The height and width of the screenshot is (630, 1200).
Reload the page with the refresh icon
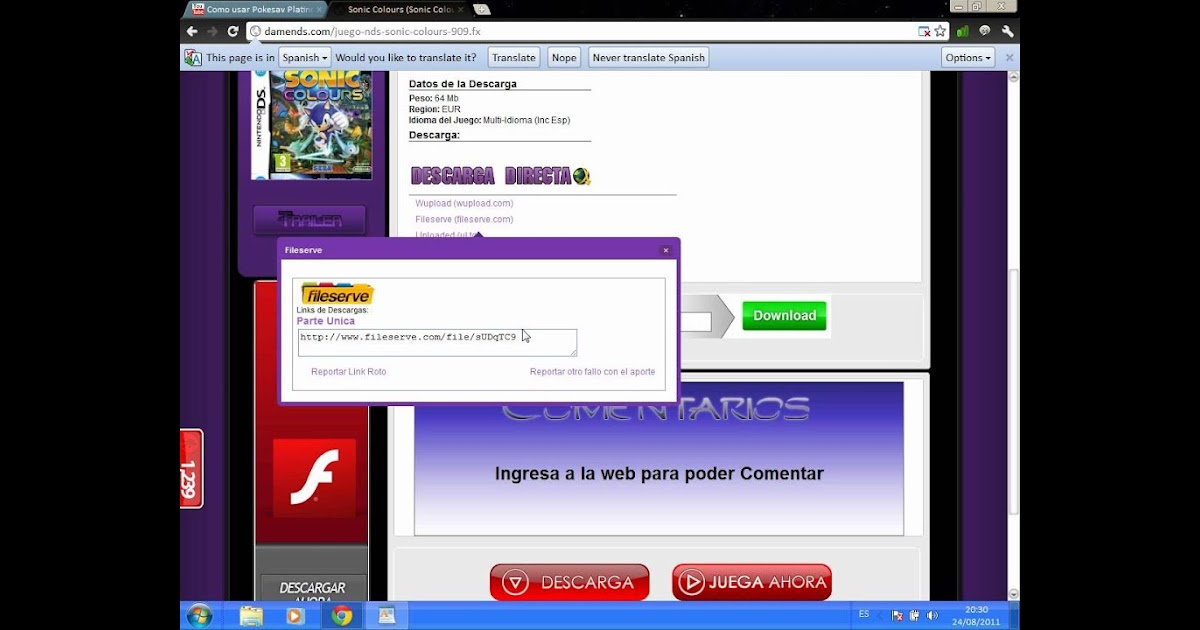[x=233, y=31]
